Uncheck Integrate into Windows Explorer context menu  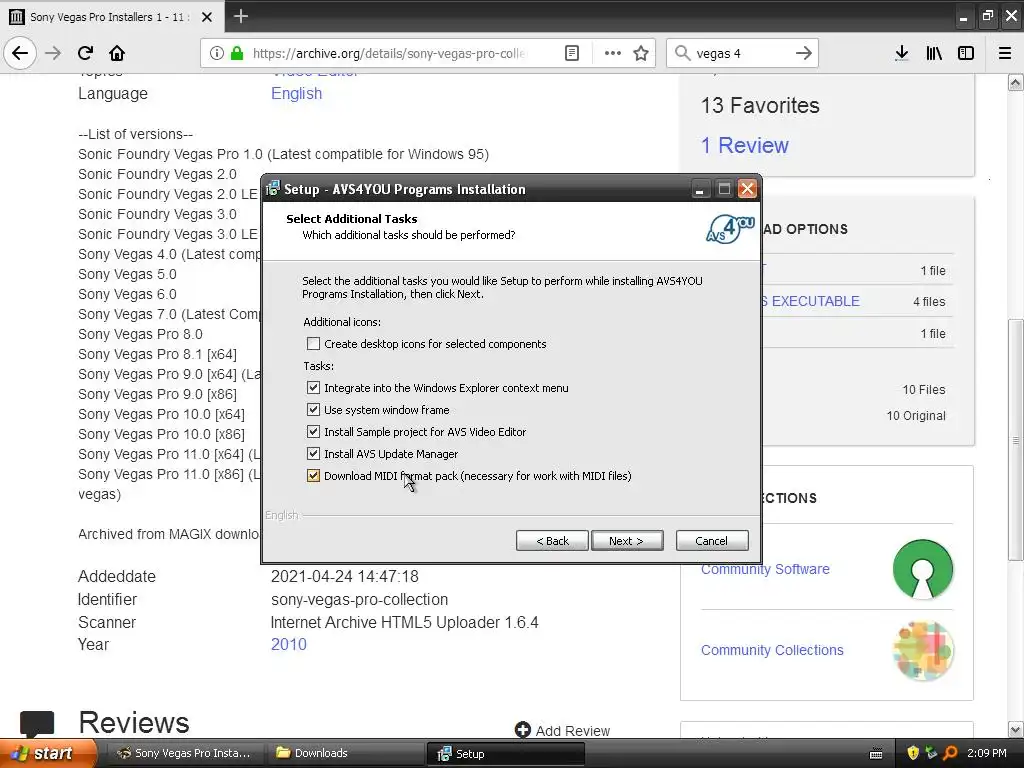313,388
